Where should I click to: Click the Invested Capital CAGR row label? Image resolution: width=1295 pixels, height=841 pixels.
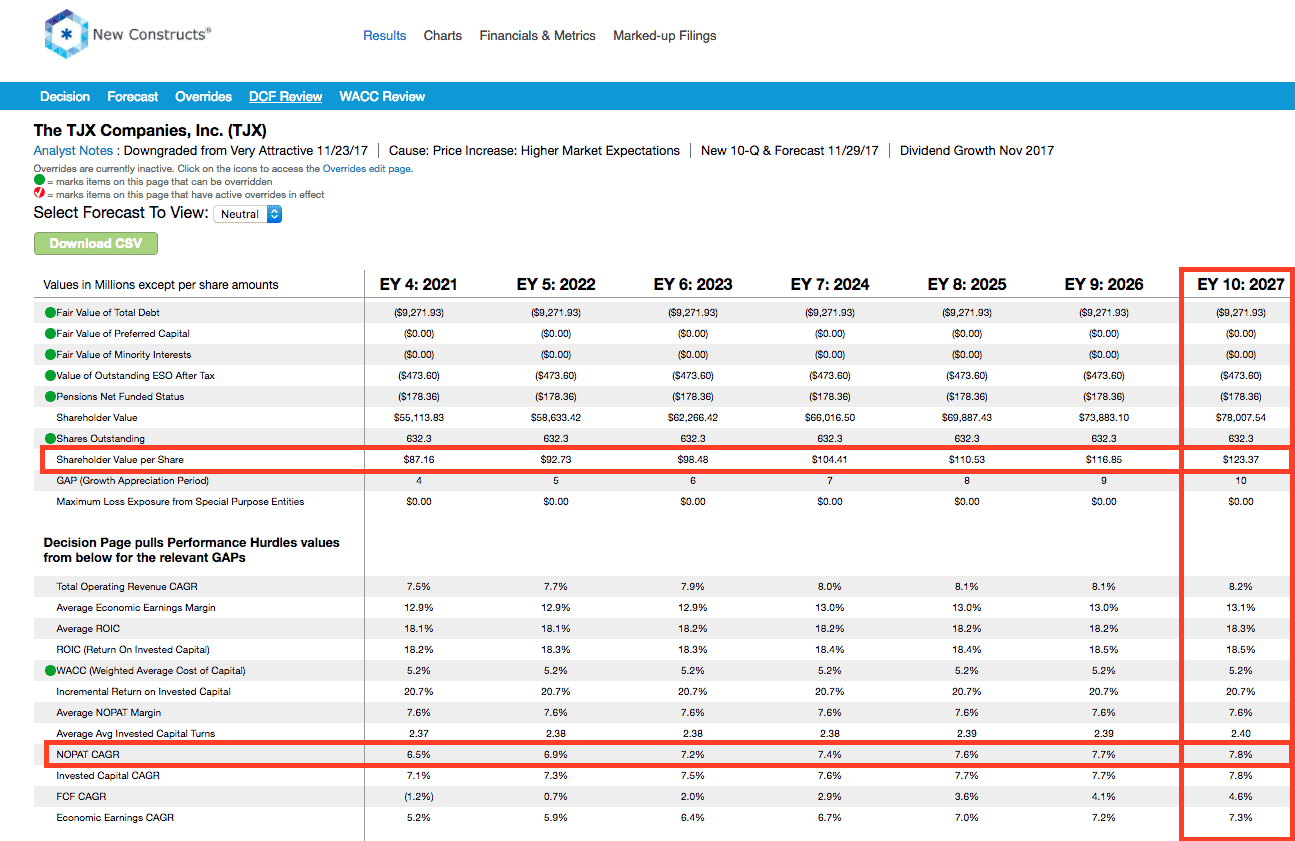tap(108, 775)
